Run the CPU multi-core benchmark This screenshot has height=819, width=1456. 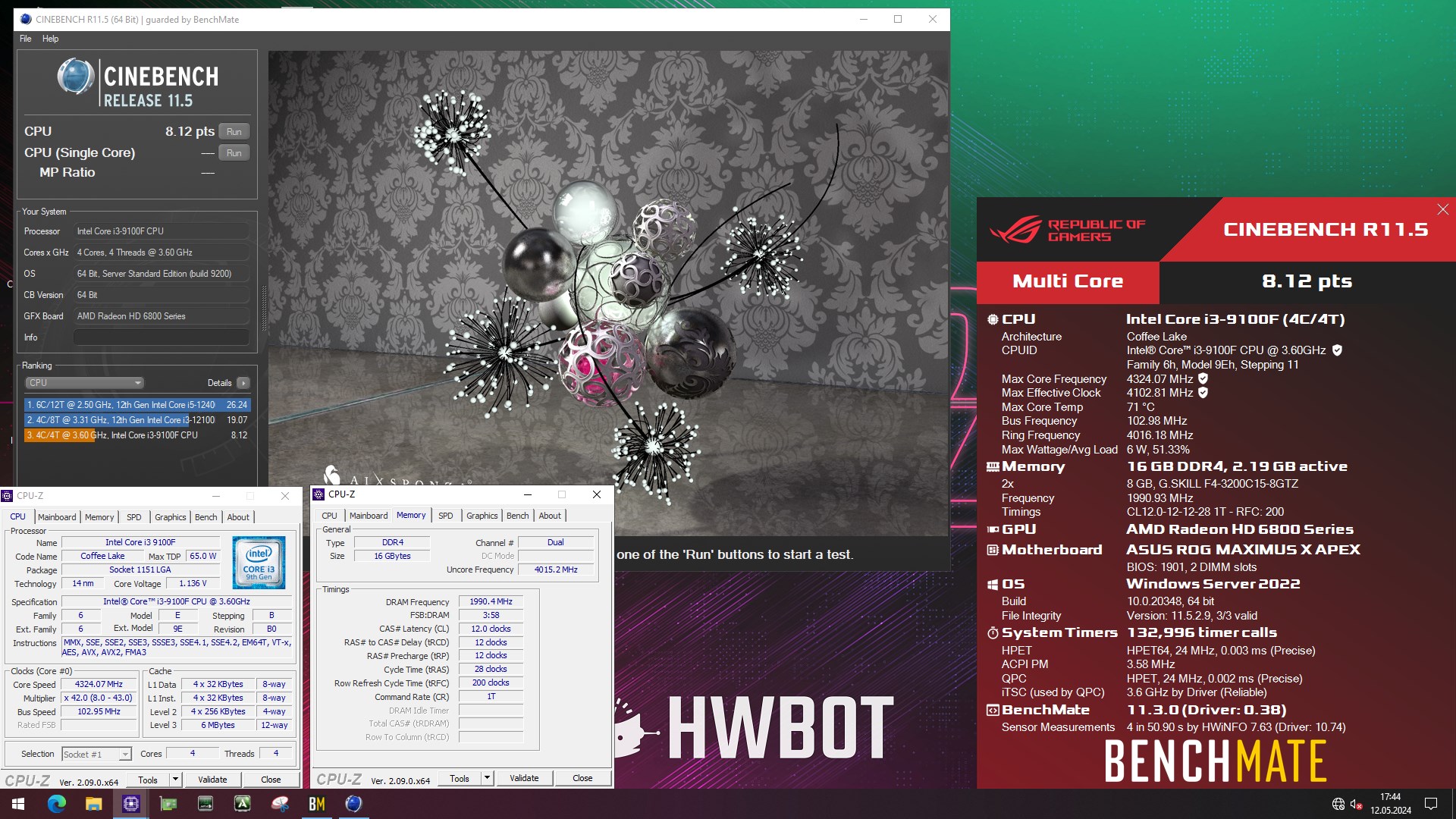pyautogui.click(x=234, y=131)
